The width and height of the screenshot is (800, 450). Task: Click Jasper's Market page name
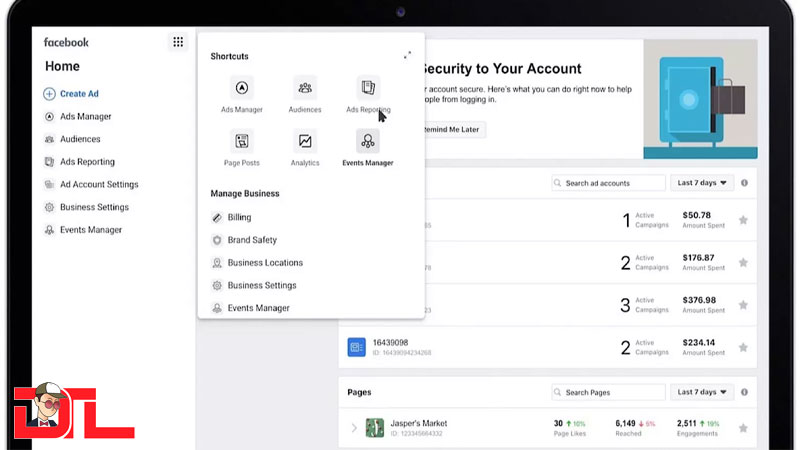tap(419, 423)
